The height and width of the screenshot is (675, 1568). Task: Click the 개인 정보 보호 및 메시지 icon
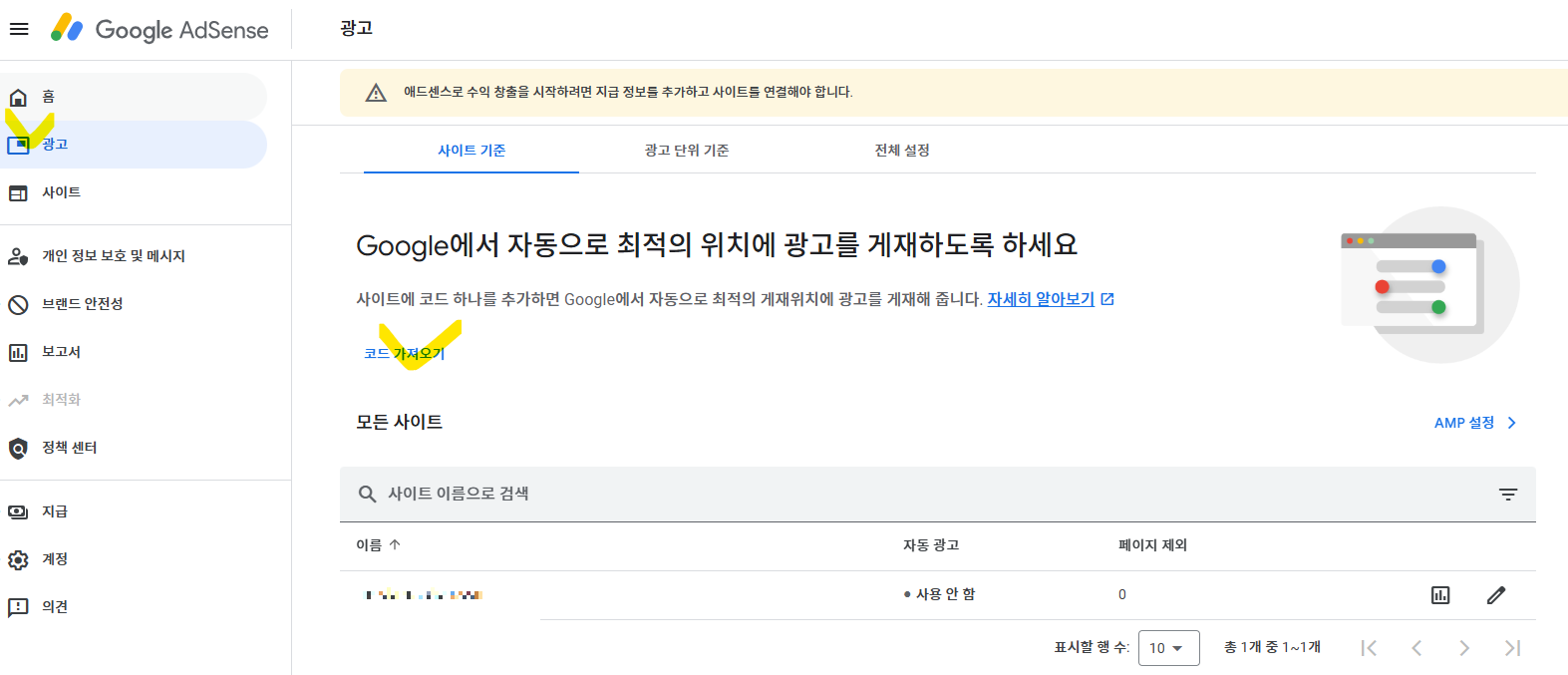click(x=18, y=256)
